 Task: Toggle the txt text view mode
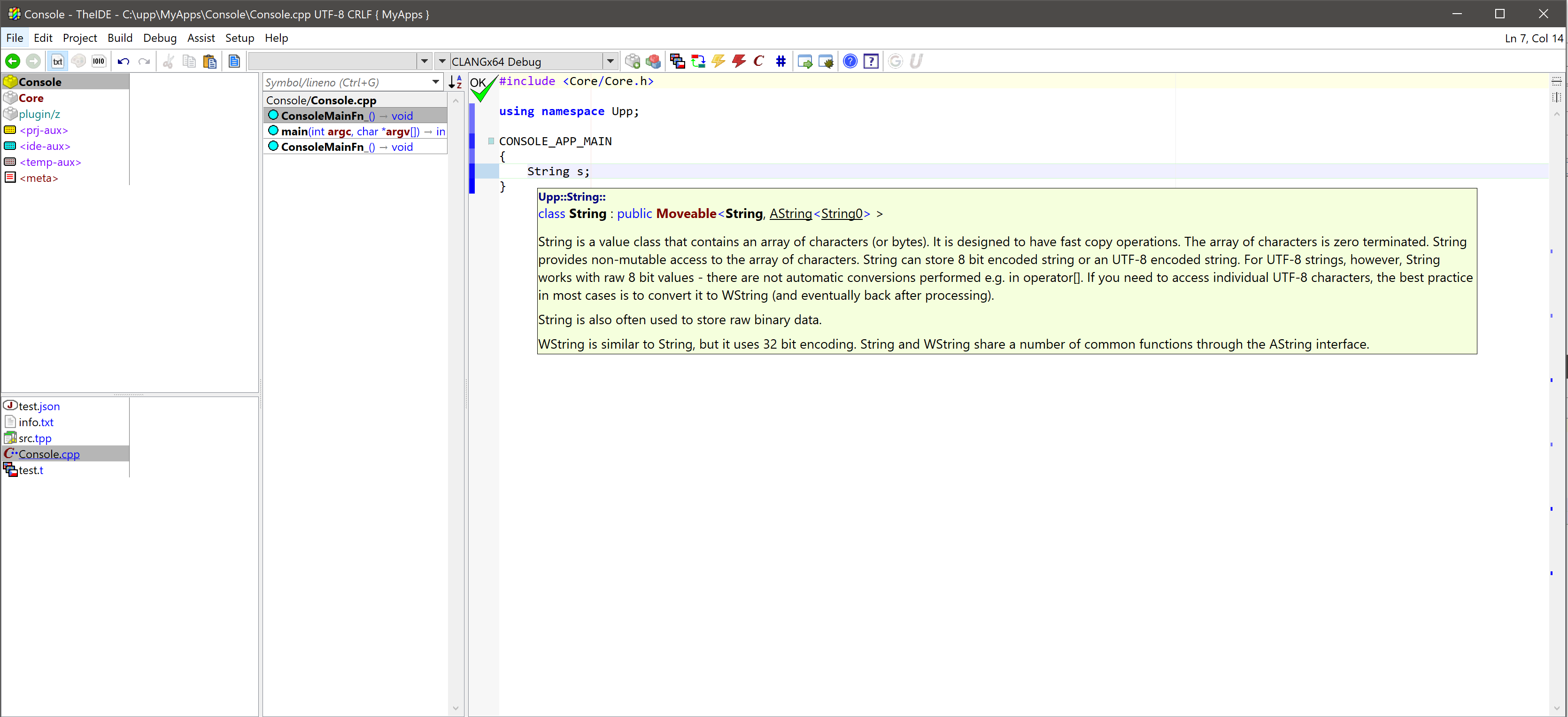tap(57, 62)
